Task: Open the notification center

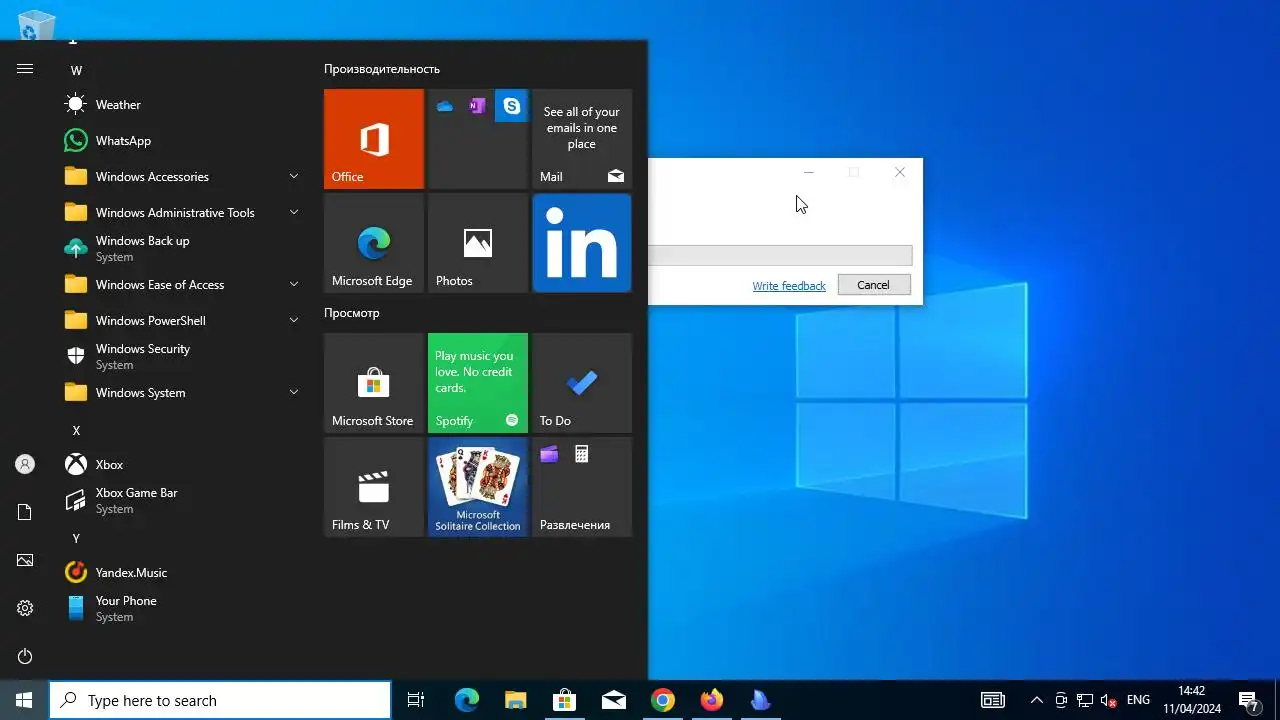Action: [1249, 700]
